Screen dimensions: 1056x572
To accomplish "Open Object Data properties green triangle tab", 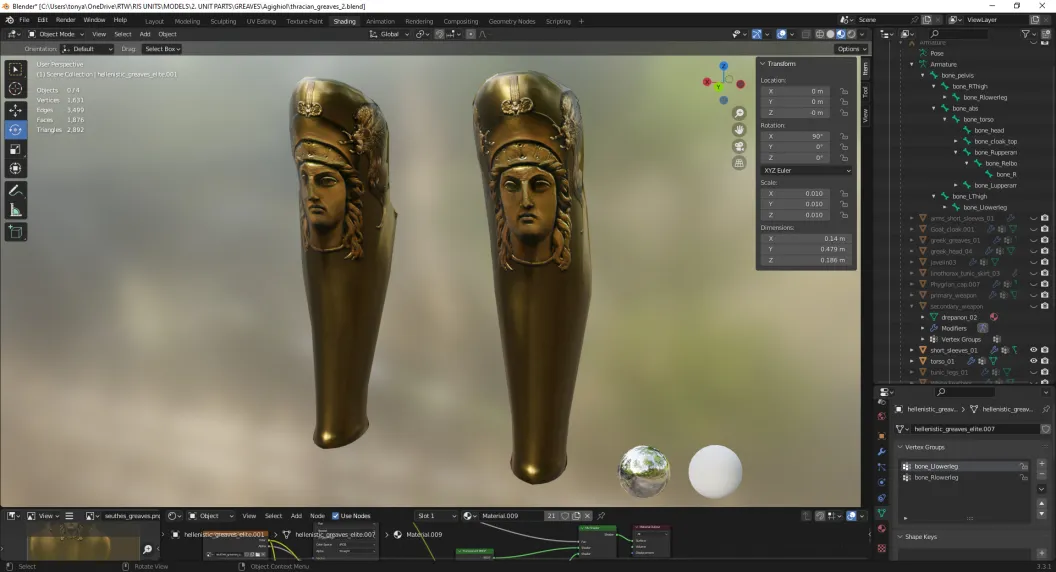I will coord(882,513).
